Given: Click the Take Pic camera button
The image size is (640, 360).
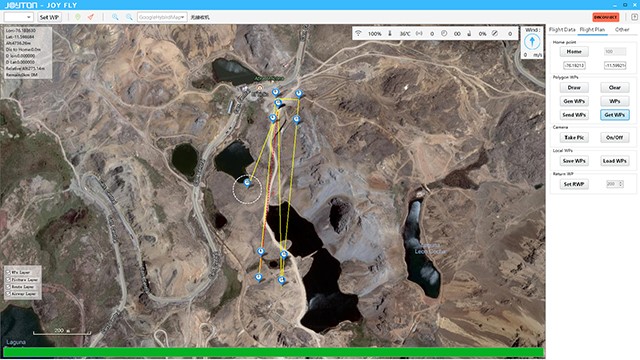Looking at the screenshot, I should coord(574,138).
